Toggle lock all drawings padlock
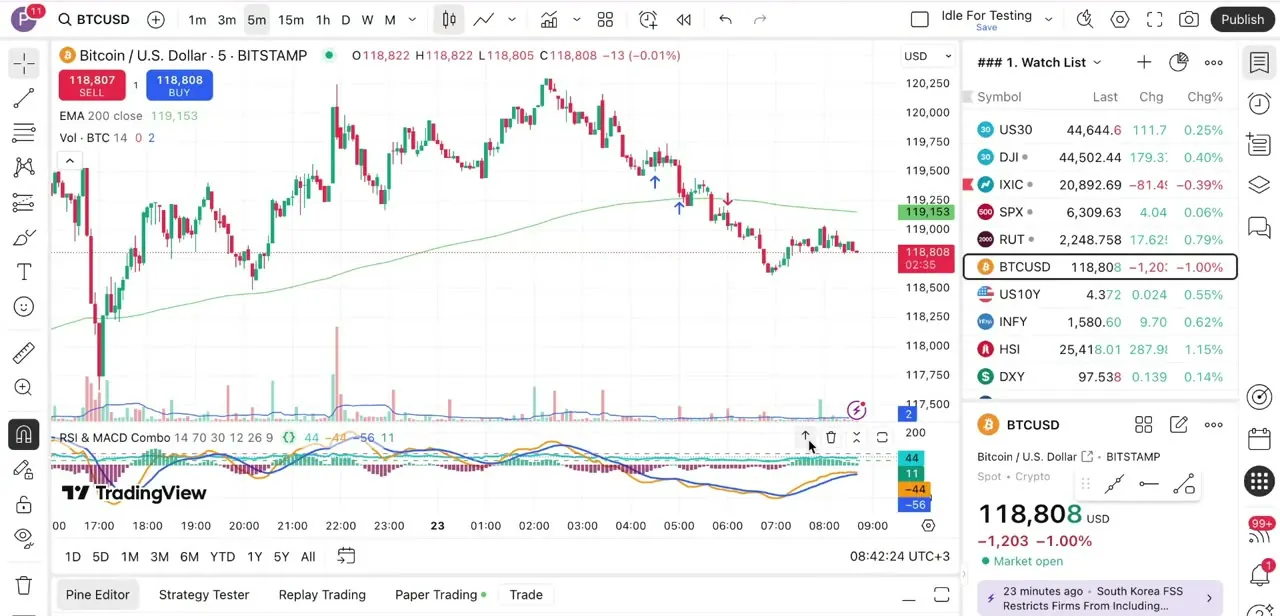Image resolution: width=1280 pixels, height=616 pixels. [x=24, y=505]
